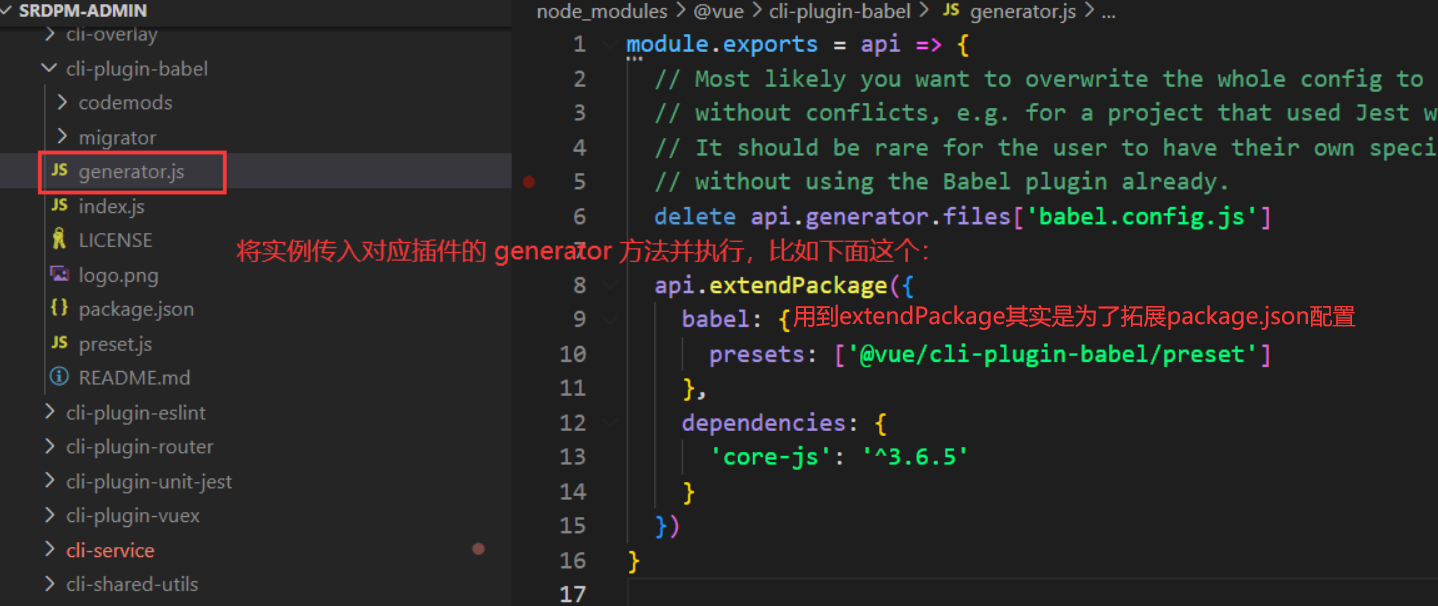Click the info icon of README.md

59,378
